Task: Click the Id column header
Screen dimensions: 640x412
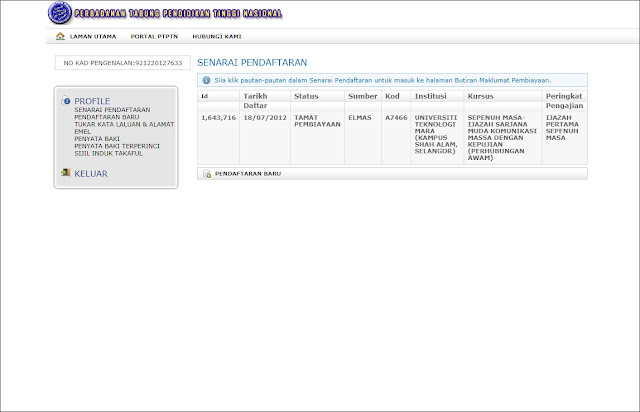Action: [204, 96]
